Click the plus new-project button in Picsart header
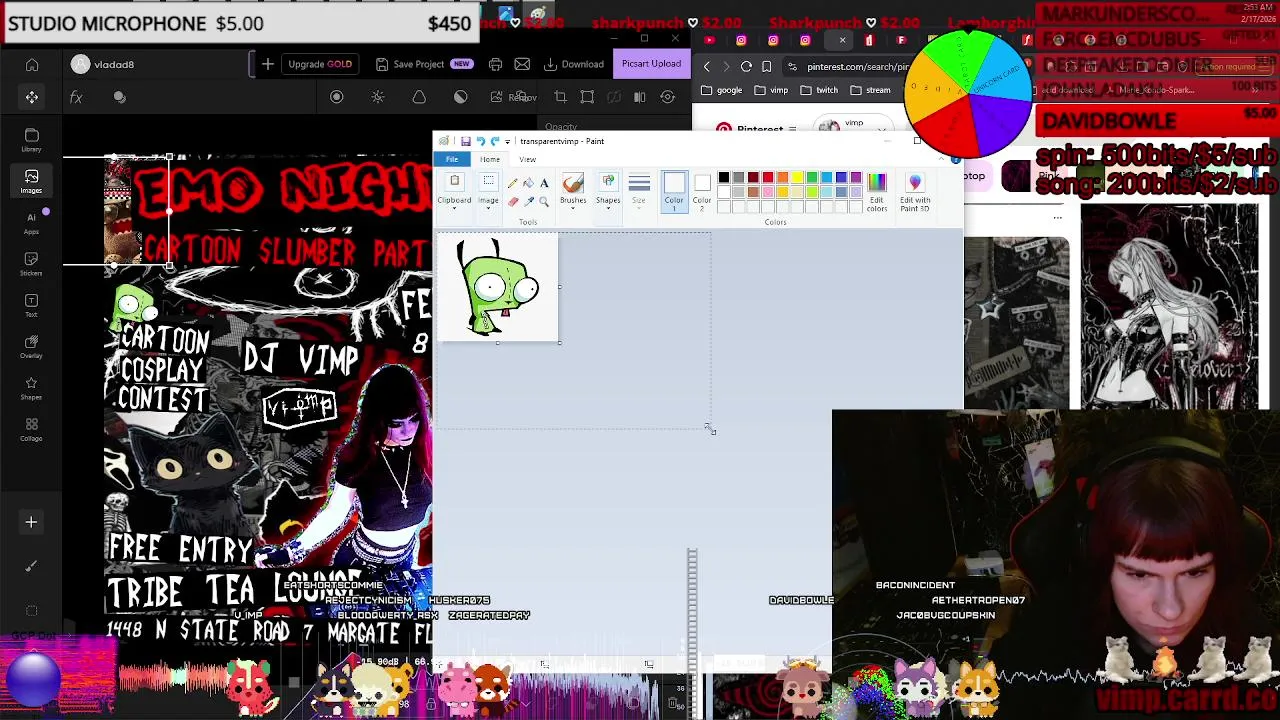Image resolution: width=1280 pixels, height=720 pixels. click(268, 64)
